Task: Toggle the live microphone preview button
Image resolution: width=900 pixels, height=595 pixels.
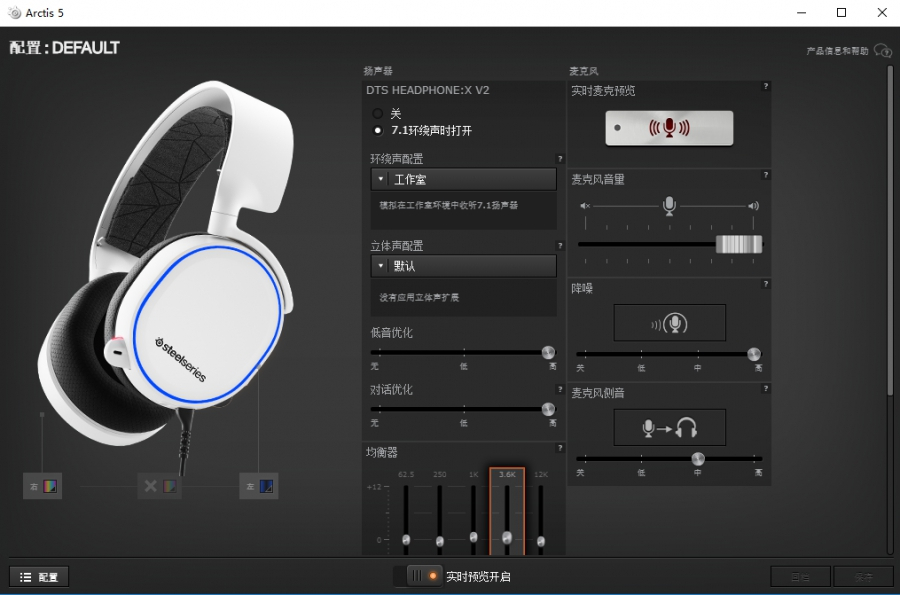Action: click(x=669, y=128)
